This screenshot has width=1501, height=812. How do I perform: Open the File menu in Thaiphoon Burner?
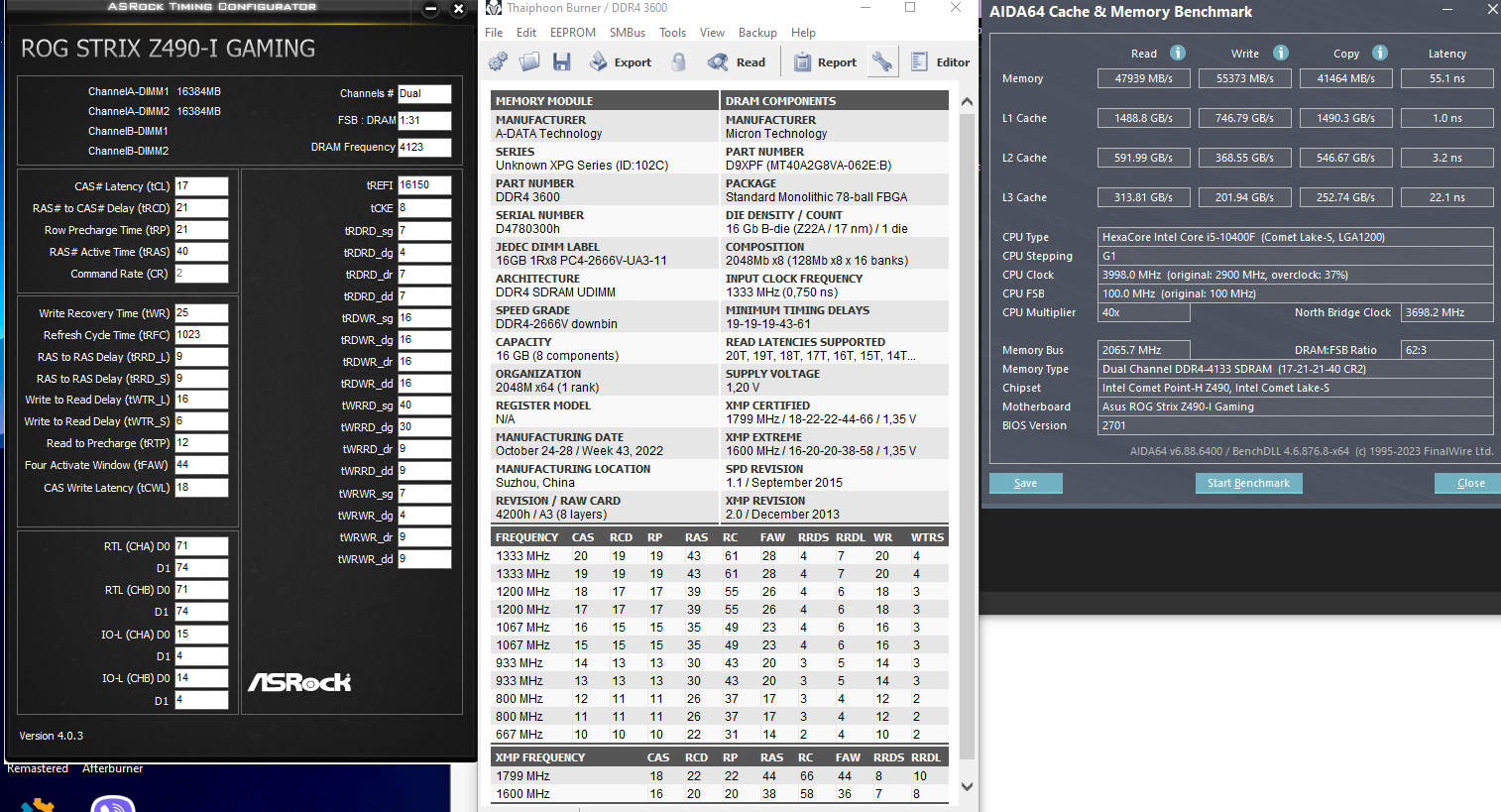coord(494,33)
